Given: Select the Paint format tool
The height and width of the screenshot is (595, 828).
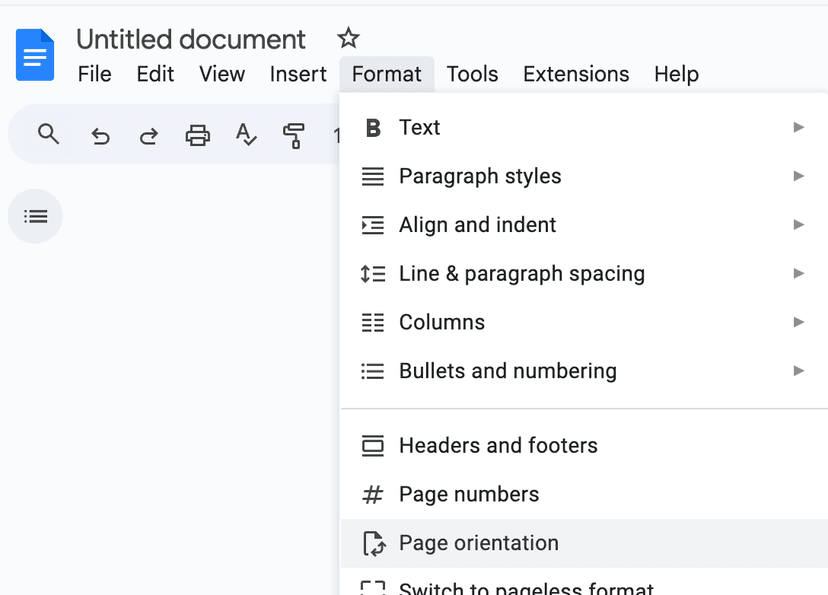Looking at the screenshot, I should coord(295,135).
